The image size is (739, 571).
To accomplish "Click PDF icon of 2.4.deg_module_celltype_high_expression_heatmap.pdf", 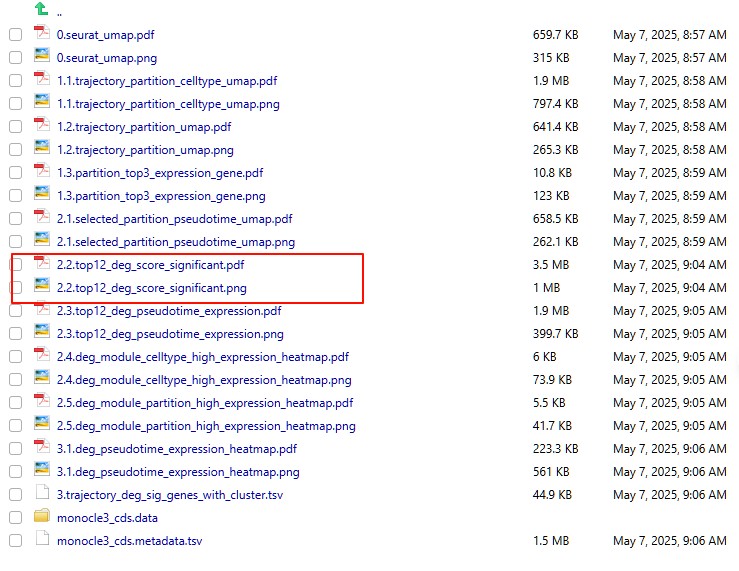I will point(42,355).
